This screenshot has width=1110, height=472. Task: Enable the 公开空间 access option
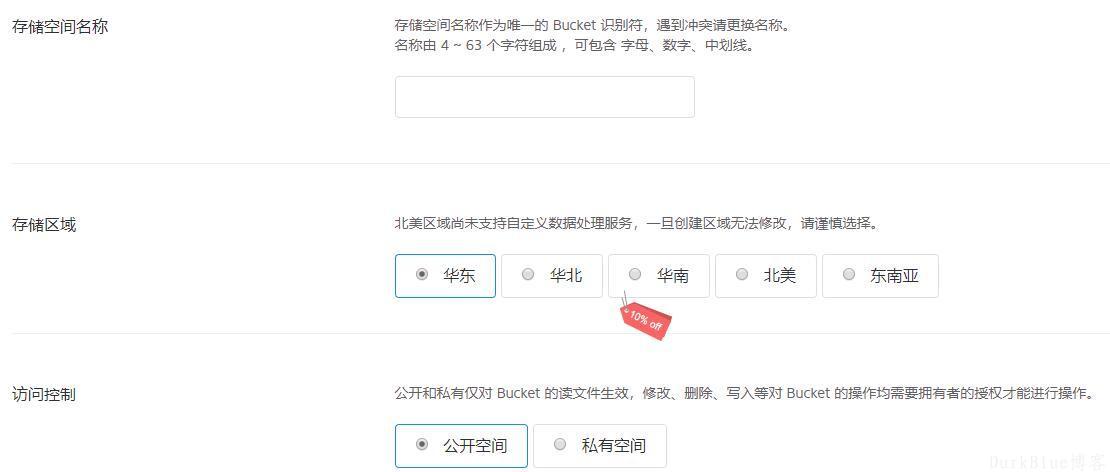coord(461,446)
